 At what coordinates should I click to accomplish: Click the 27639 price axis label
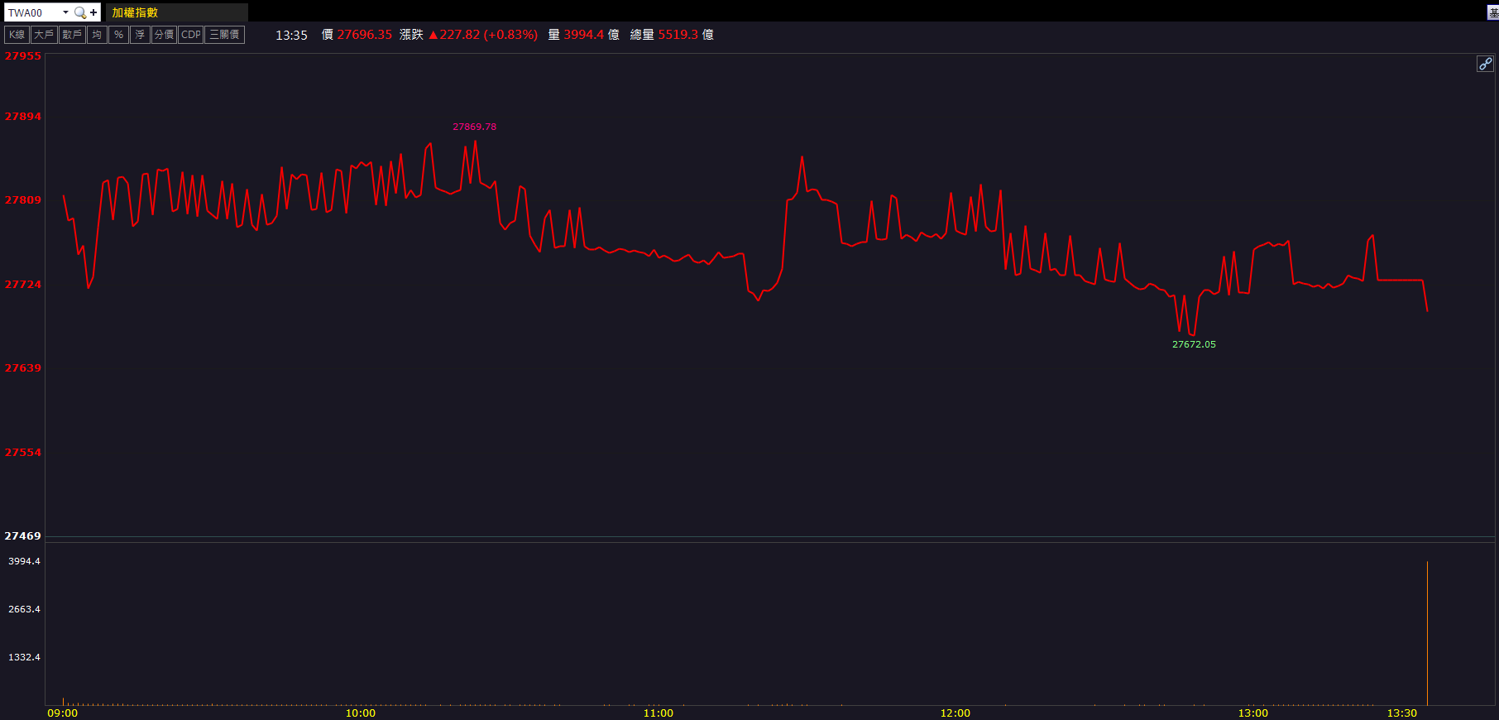tap(23, 368)
